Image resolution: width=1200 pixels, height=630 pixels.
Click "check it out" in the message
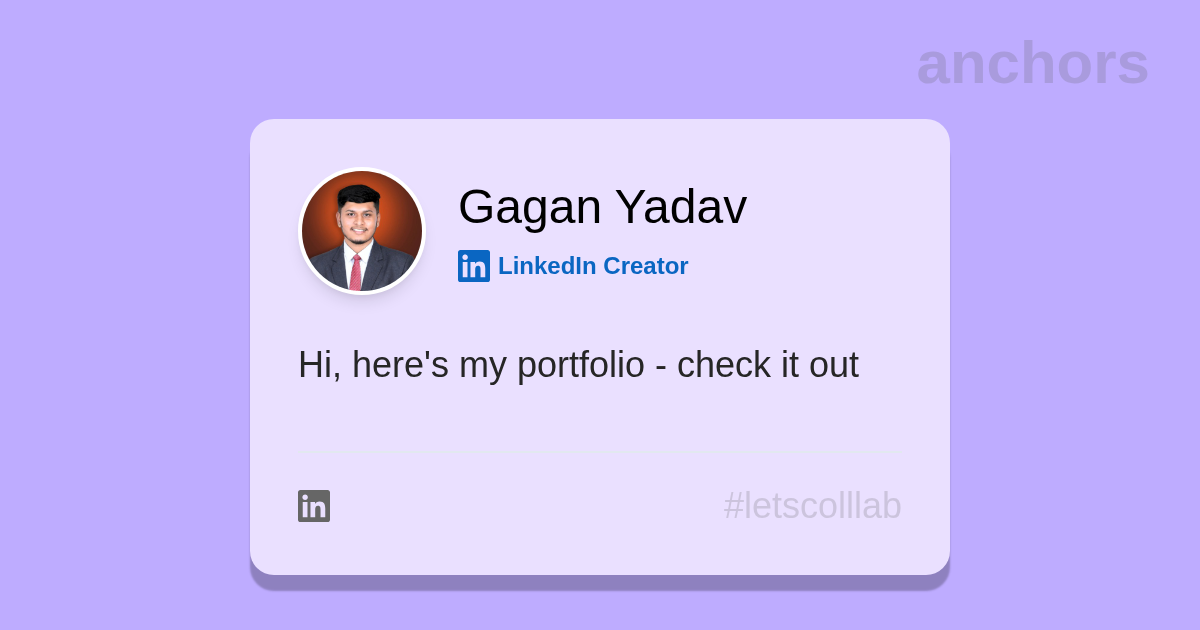pyautogui.click(x=767, y=365)
